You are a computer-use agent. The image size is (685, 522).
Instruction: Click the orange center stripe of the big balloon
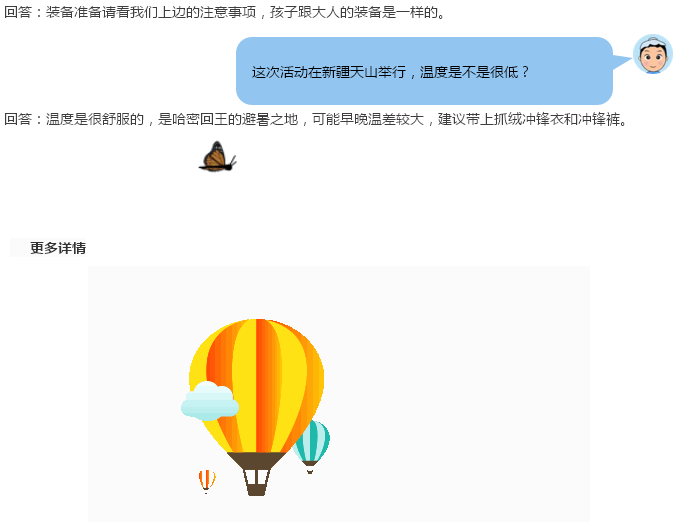(263, 384)
